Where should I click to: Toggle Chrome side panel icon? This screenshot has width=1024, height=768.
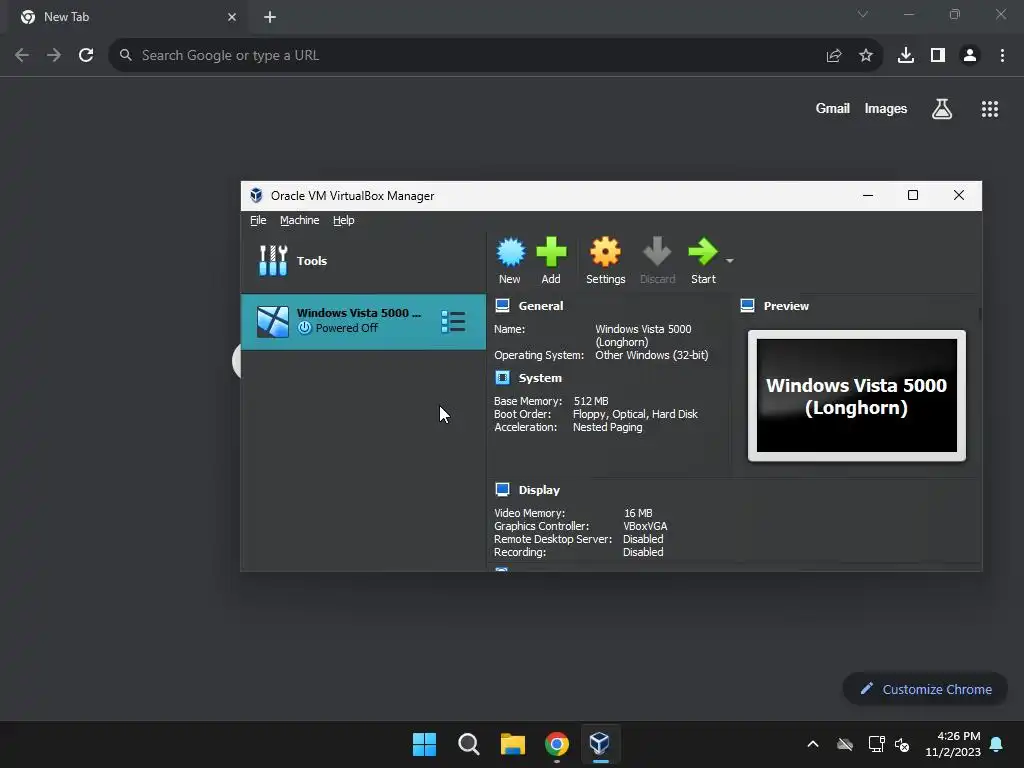[938, 55]
